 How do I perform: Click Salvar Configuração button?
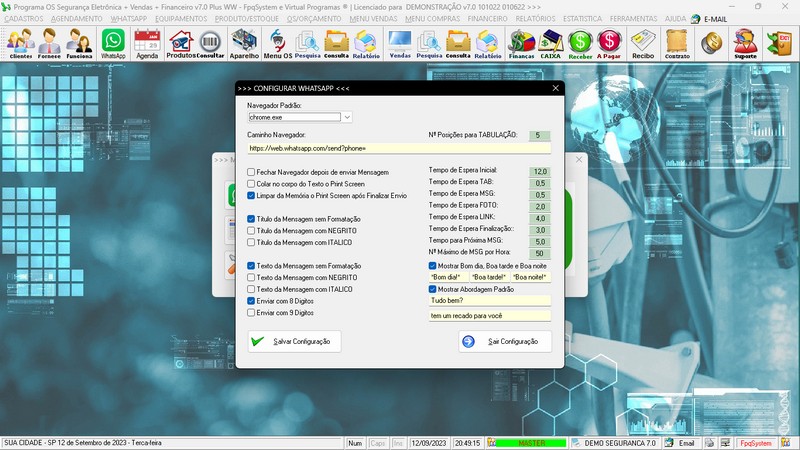tap(294, 341)
